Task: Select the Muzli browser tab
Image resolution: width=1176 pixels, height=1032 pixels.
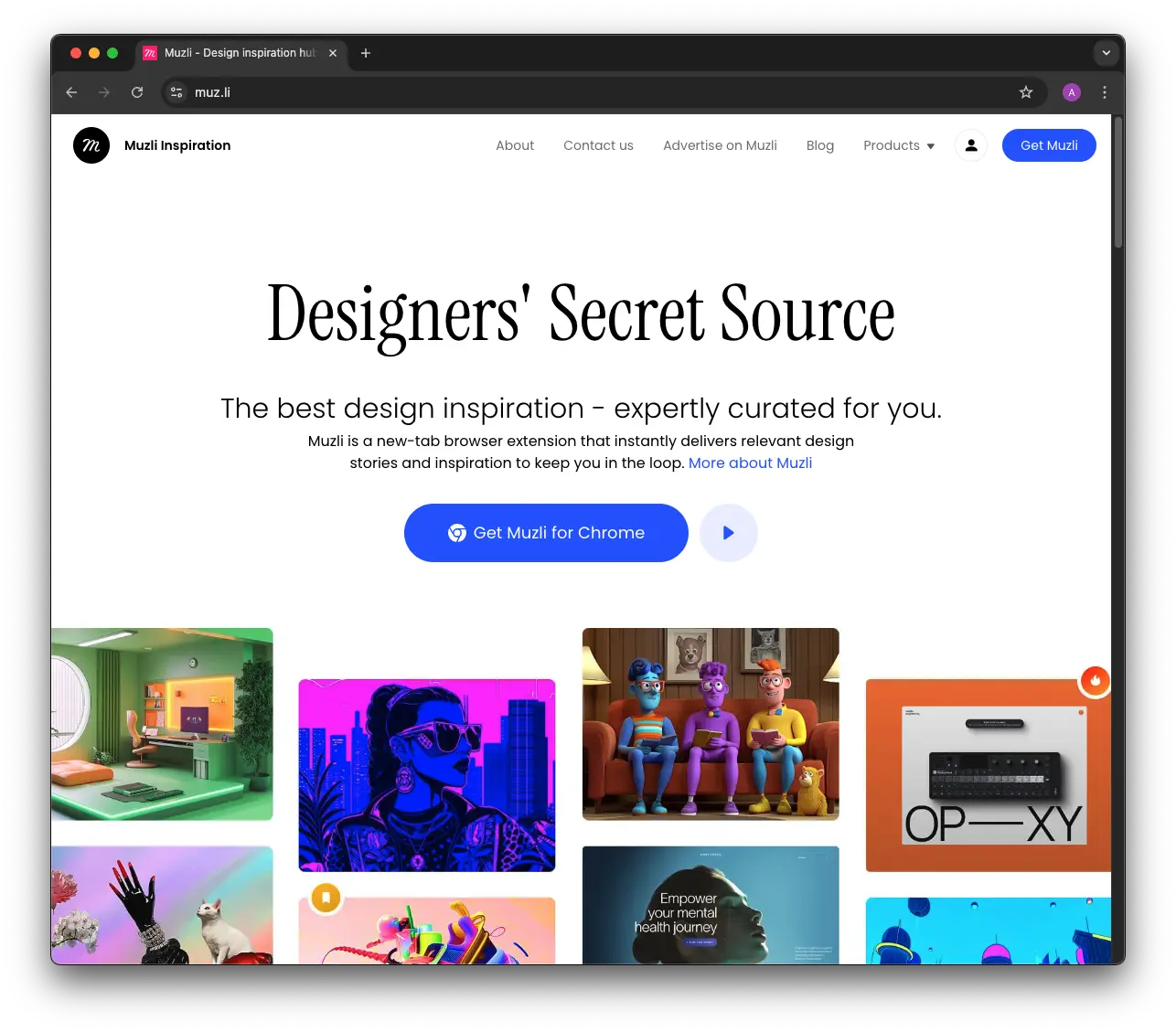Action: 241,53
